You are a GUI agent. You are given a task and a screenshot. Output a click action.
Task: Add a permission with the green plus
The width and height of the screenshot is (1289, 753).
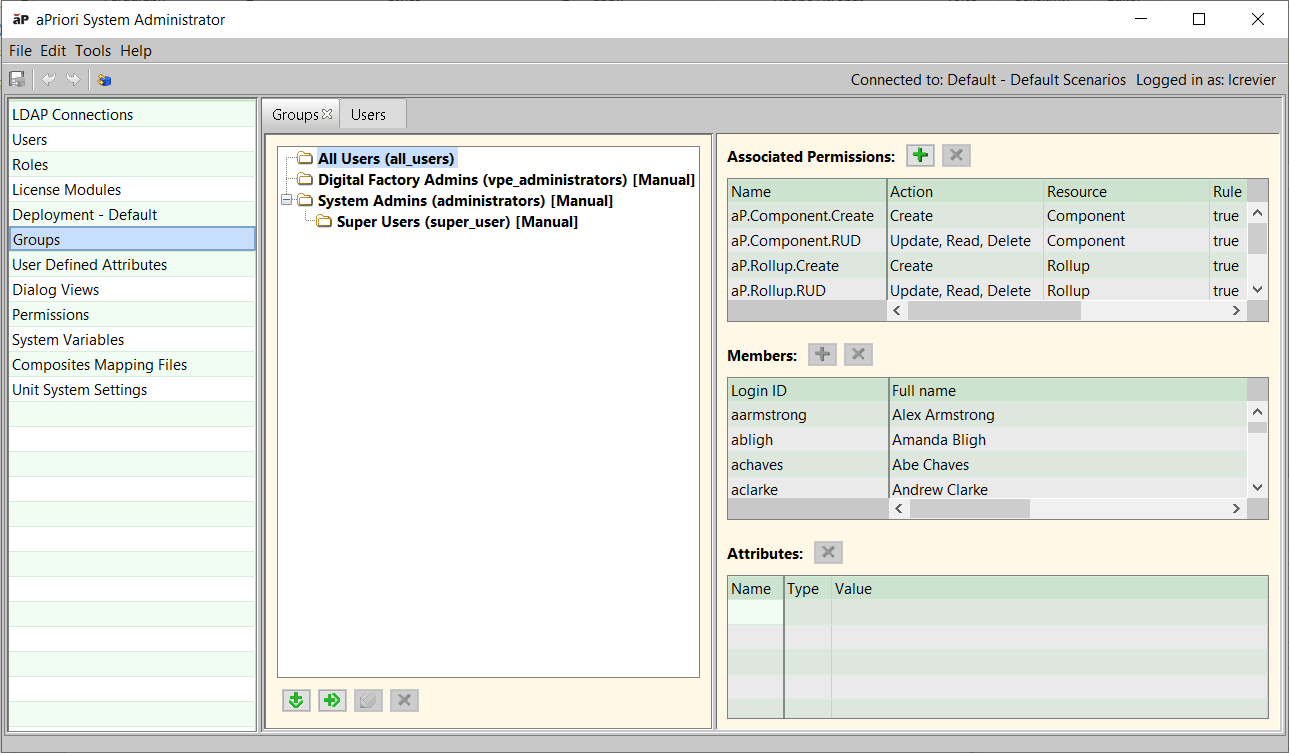(x=920, y=156)
